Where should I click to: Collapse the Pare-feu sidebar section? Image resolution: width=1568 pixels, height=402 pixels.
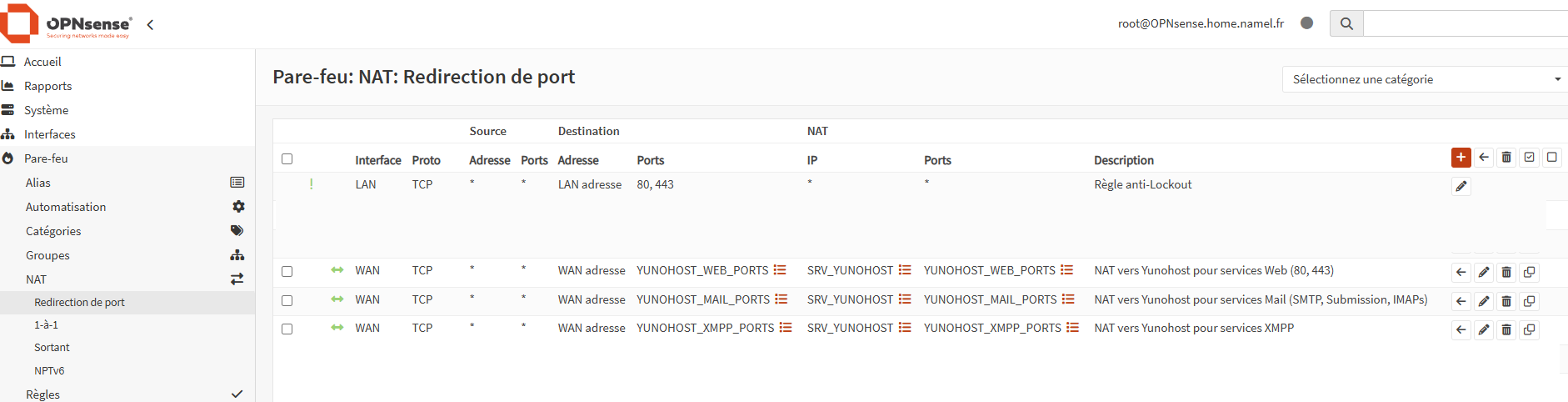(x=46, y=158)
